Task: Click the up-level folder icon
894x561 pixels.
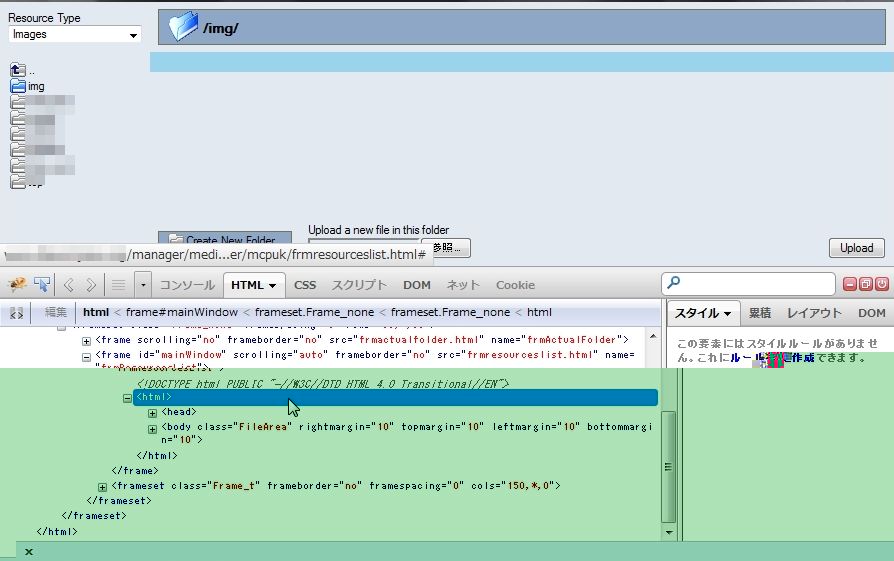Action: pyautogui.click(x=17, y=70)
